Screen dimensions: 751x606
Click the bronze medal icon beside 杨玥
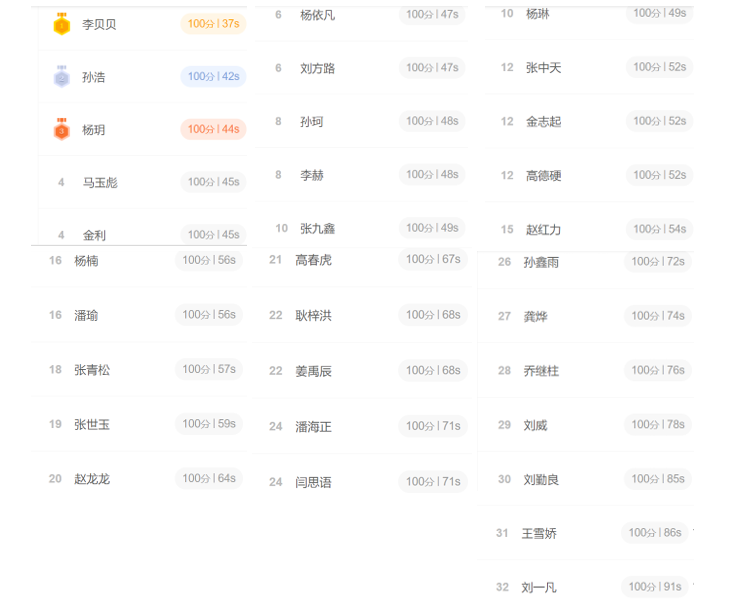(x=62, y=129)
